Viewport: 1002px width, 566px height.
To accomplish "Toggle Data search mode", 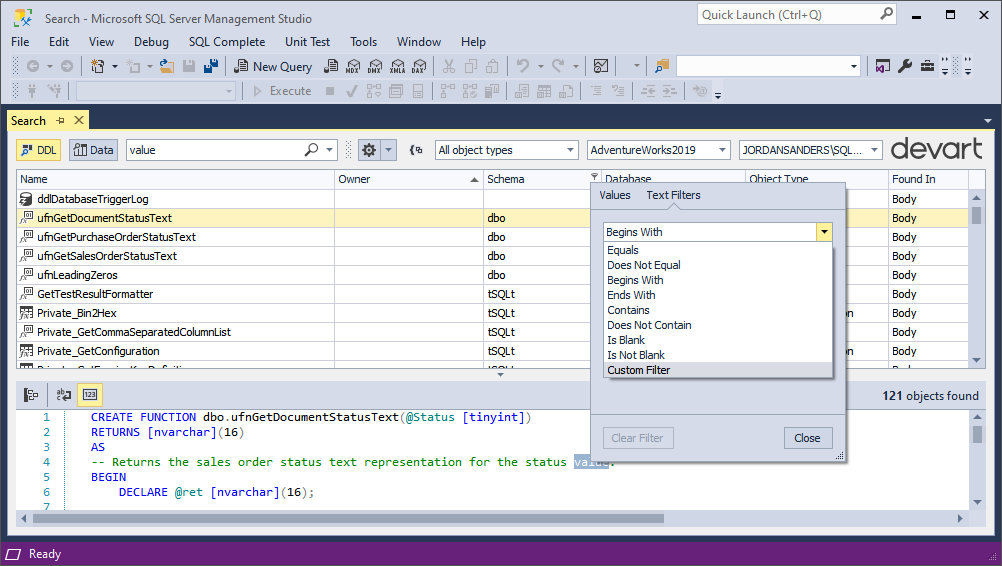I will (93, 150).
